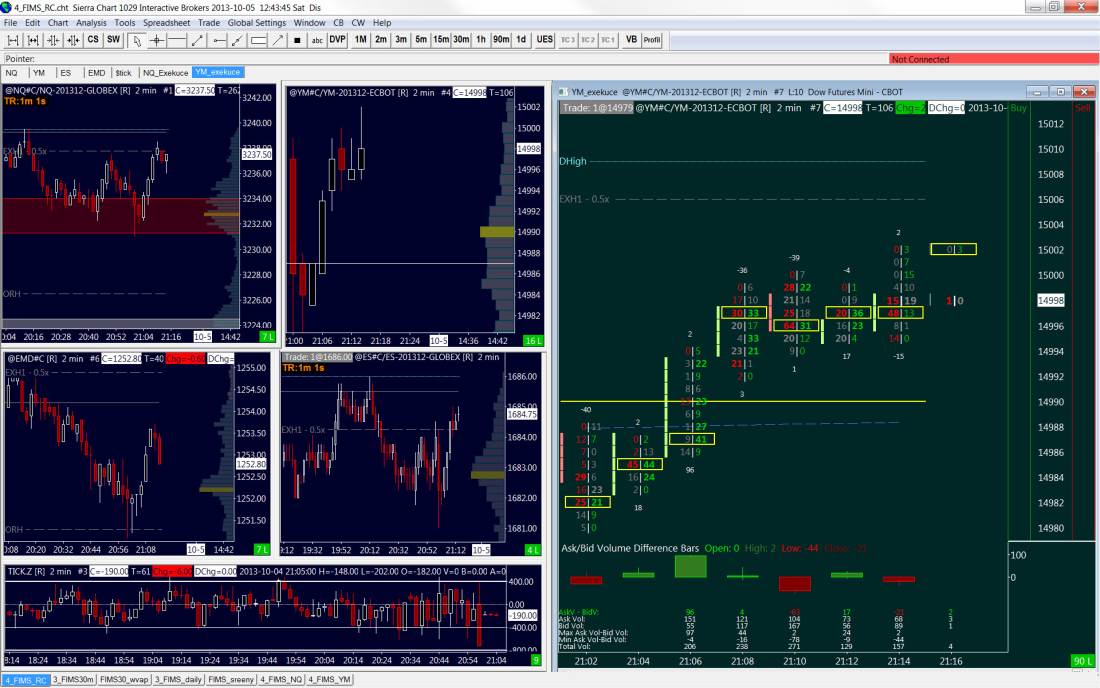
Task: Set chart timeframe to 15m
Action: click(441, 40)
